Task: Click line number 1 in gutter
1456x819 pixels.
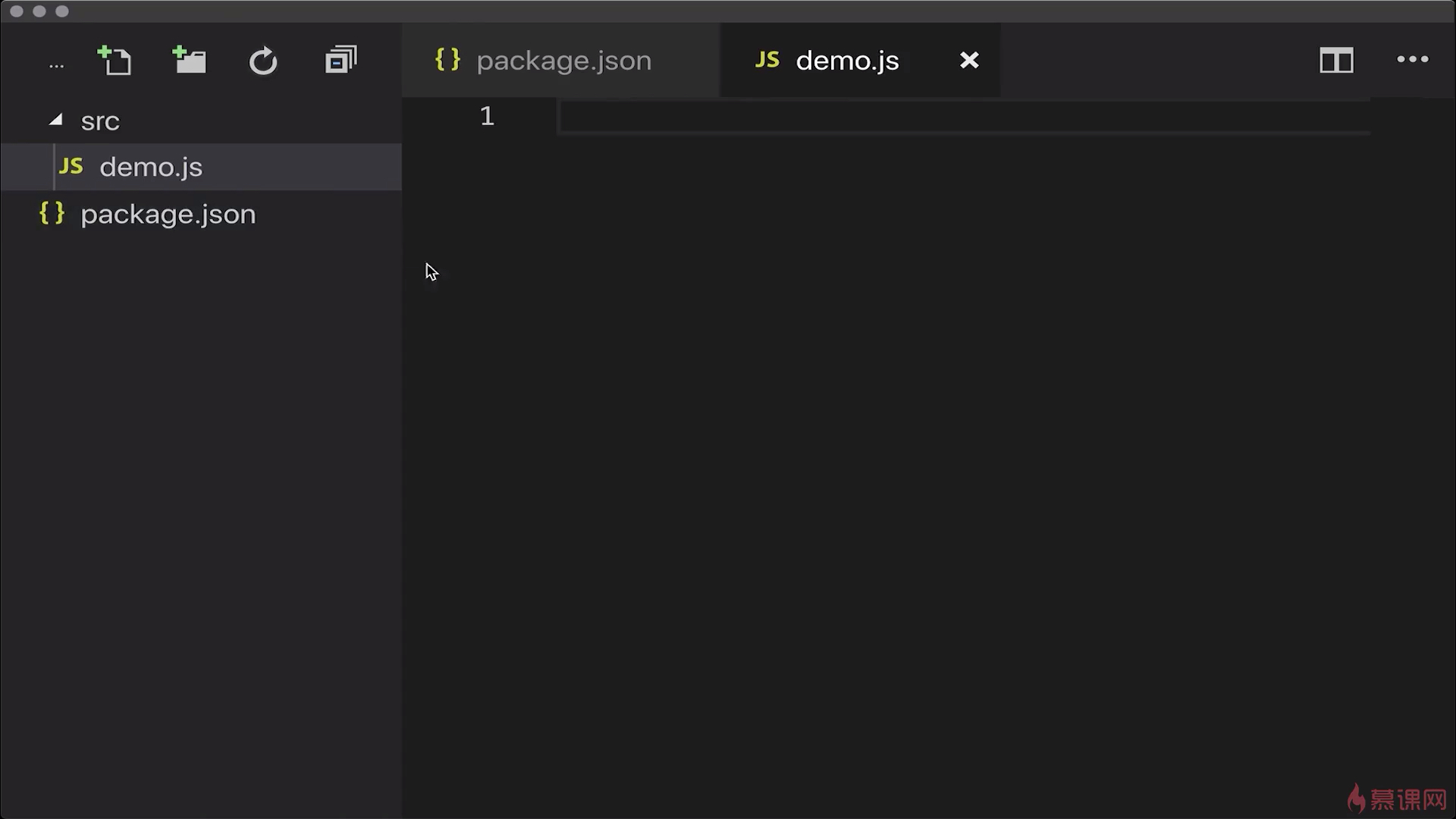Action: coord(487,116)
